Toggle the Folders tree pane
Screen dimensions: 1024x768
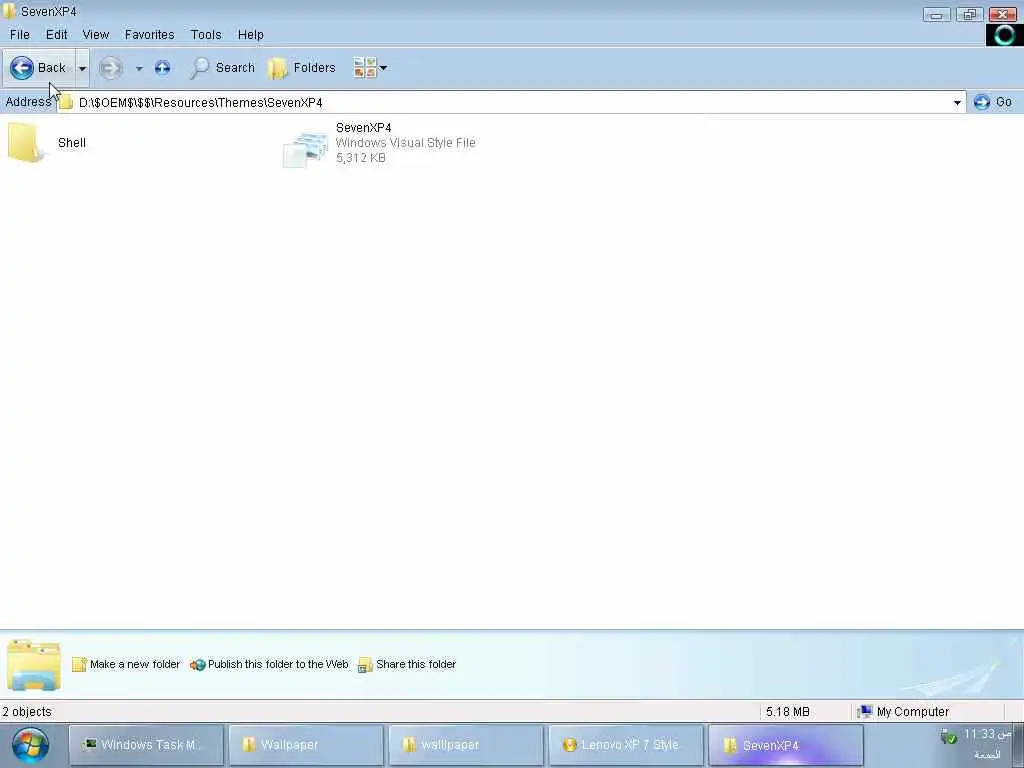coord(302,68)
